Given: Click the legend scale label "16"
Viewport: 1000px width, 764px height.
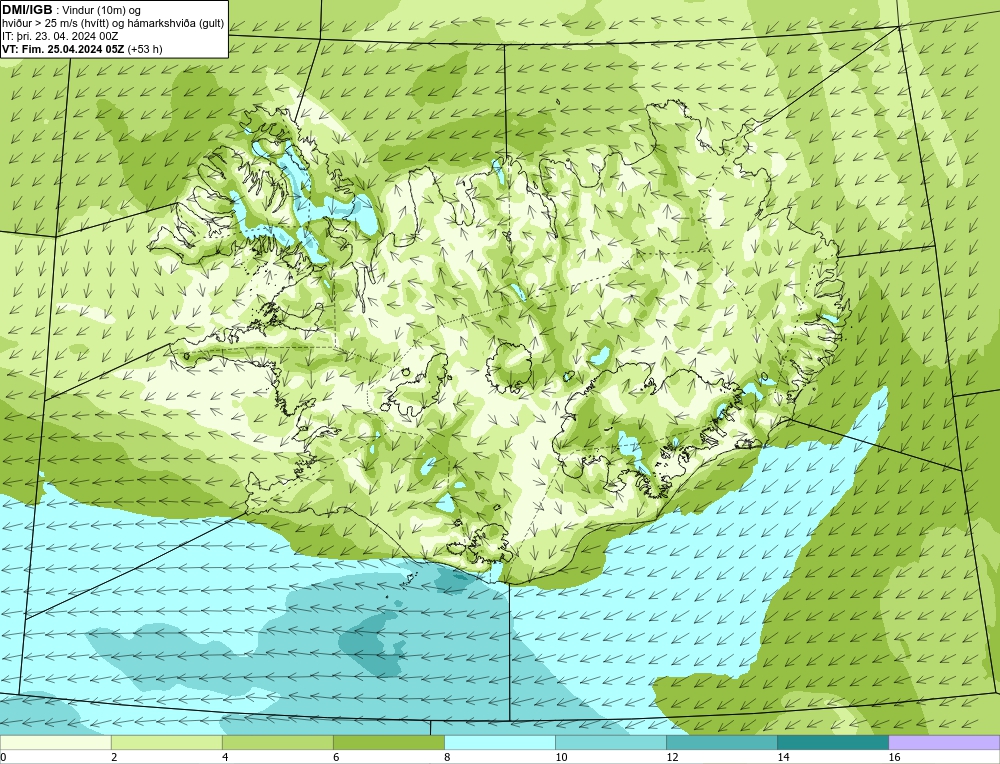Looking at the screenshot, I should tap(894, 757).
